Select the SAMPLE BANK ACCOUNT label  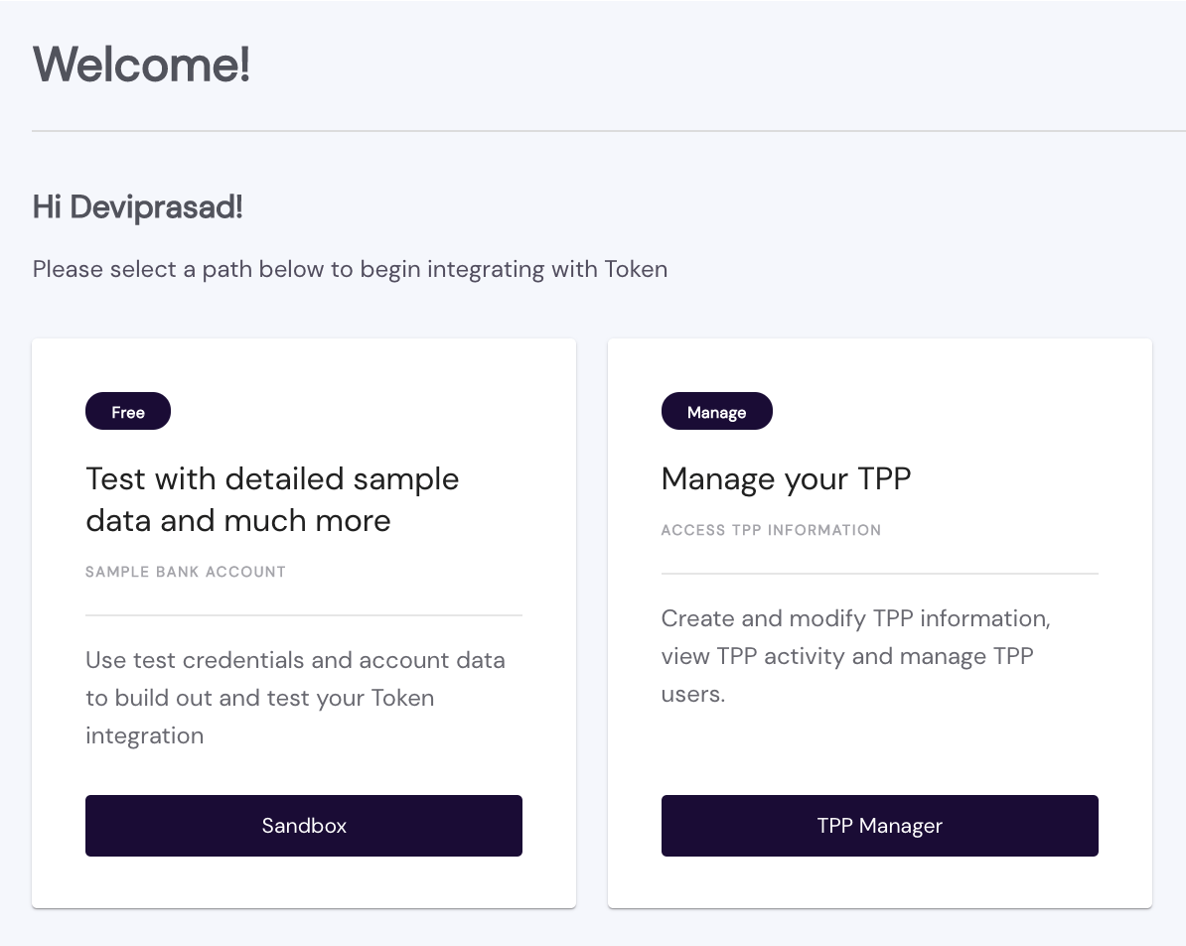[185, 572]
